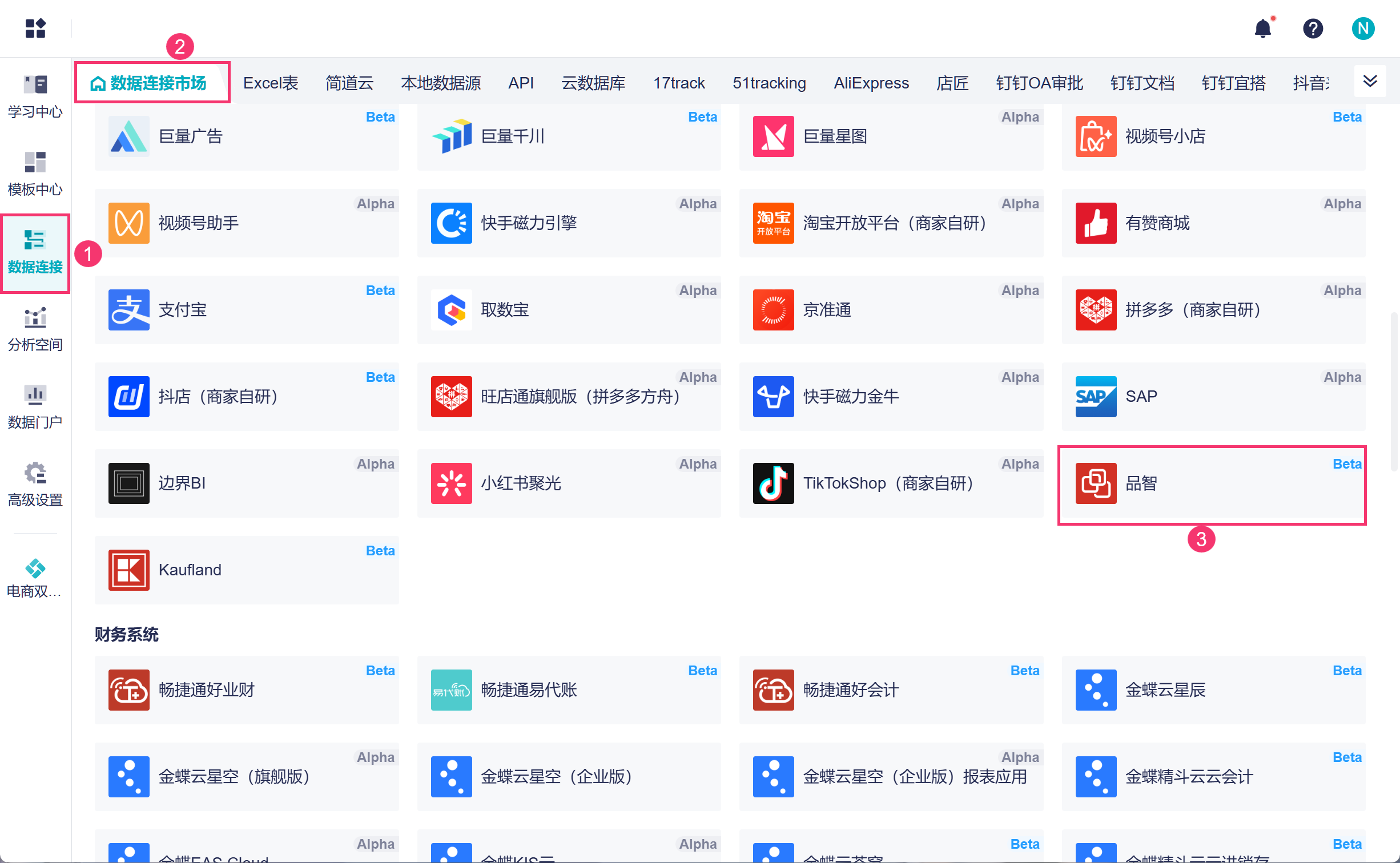
Task: Click the SAP logo icon
Action: click(x=1096, y=397)
